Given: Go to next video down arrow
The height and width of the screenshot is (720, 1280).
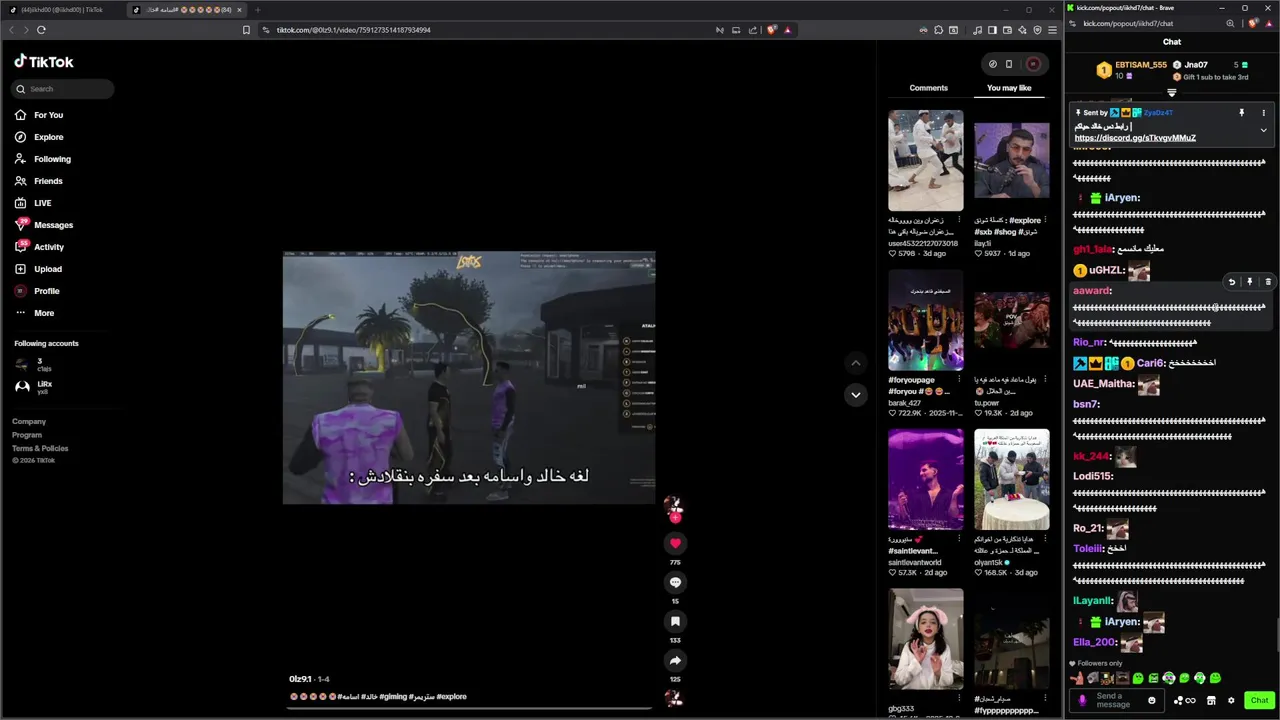Looking at the screenshot, I should [855, 395].
